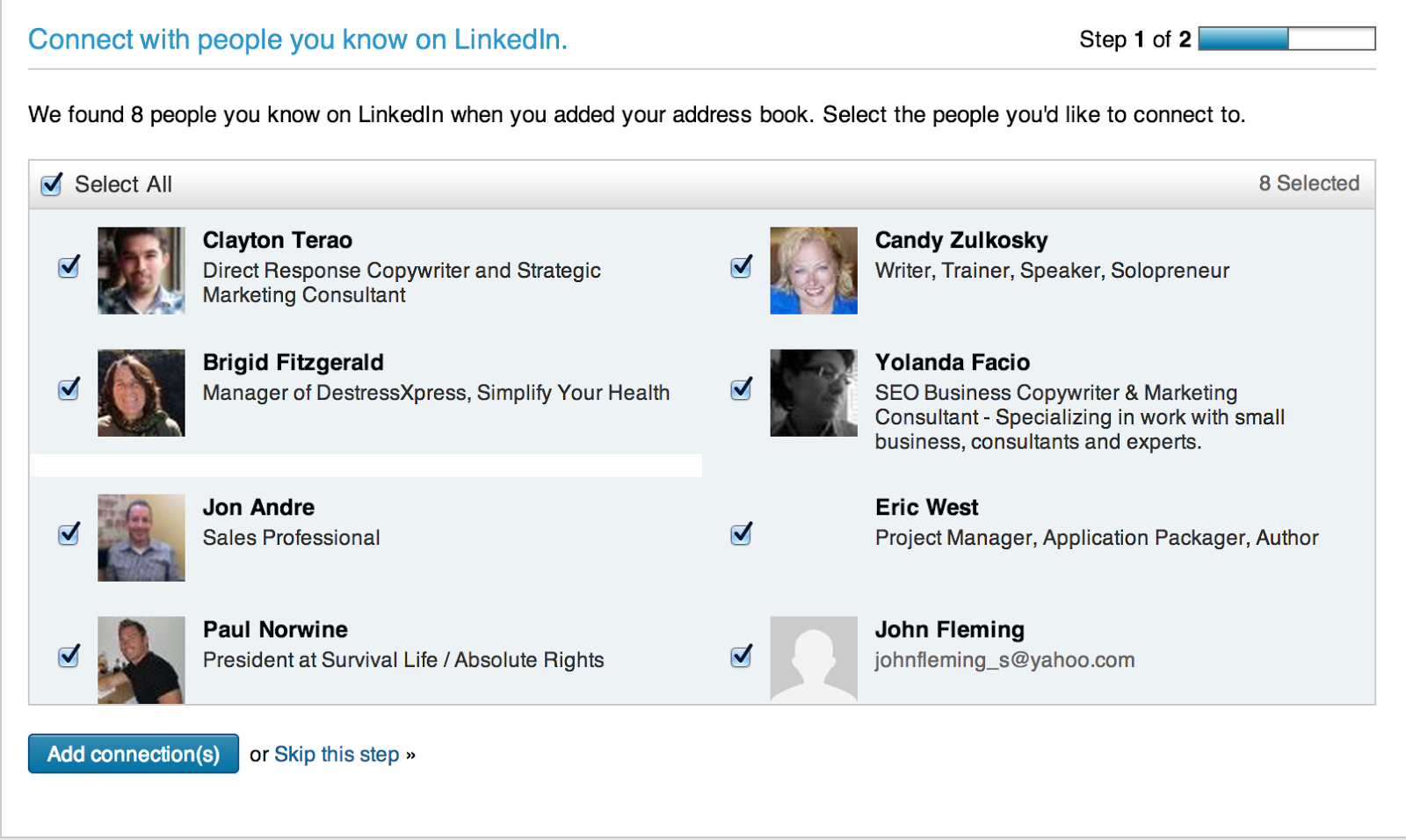Click the Step 1 of 2 progress bar
1406x840 pixels.
[1286, 39]
